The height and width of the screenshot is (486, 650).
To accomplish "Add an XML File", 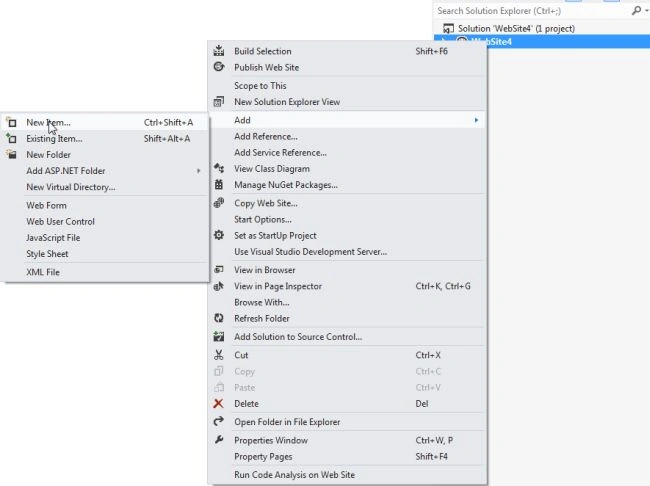I will (43, 272).
